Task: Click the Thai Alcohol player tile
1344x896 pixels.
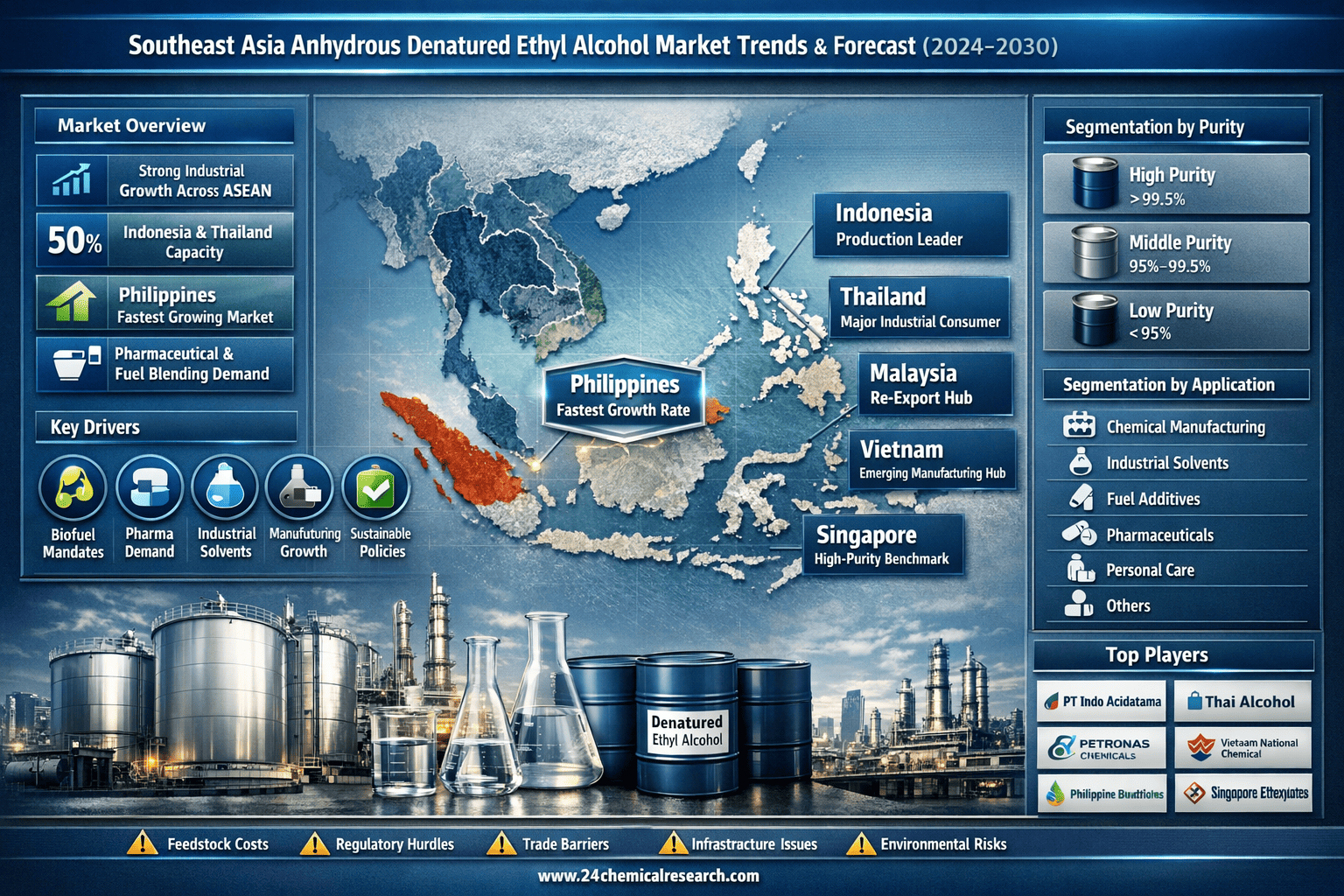Action: [1242, 702]
